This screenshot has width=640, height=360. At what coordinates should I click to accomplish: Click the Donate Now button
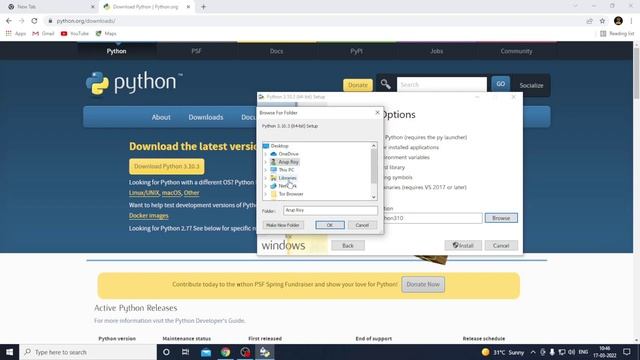point(423,284)
